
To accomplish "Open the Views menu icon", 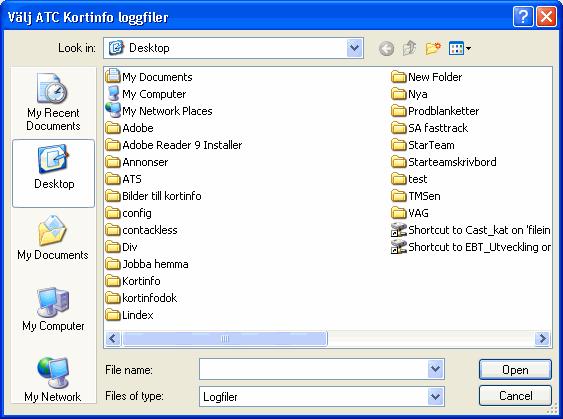I will coord(460,48).
